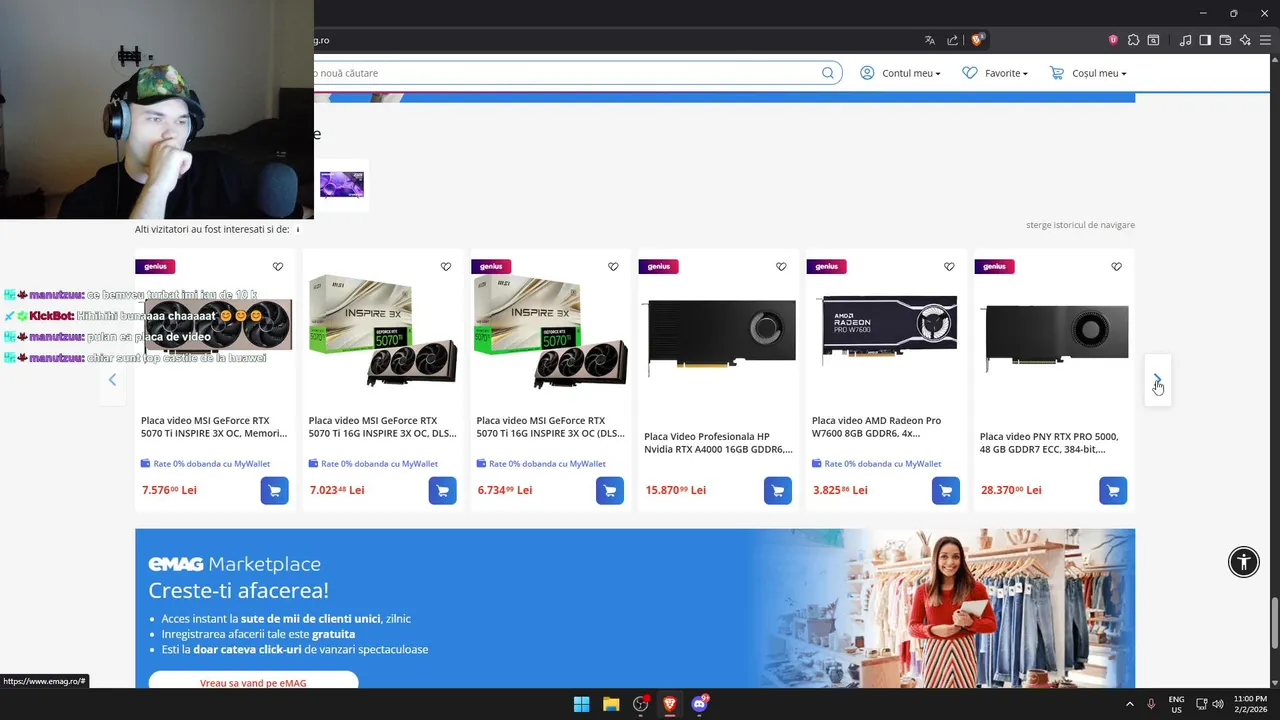
Task: Open the Discord taskbar icon
Action: click(x=699, y=704)
